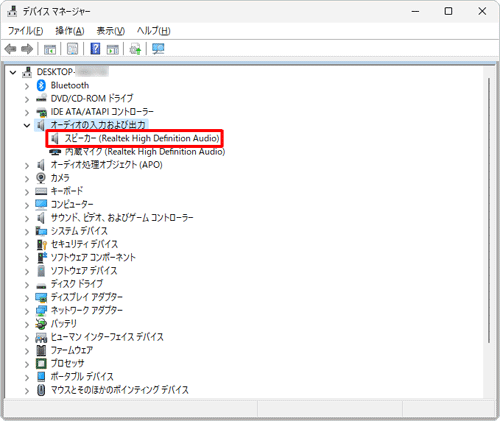Collapse the DESKTOP root node
This screenshot has width=500, height=421.
point(13,72)
